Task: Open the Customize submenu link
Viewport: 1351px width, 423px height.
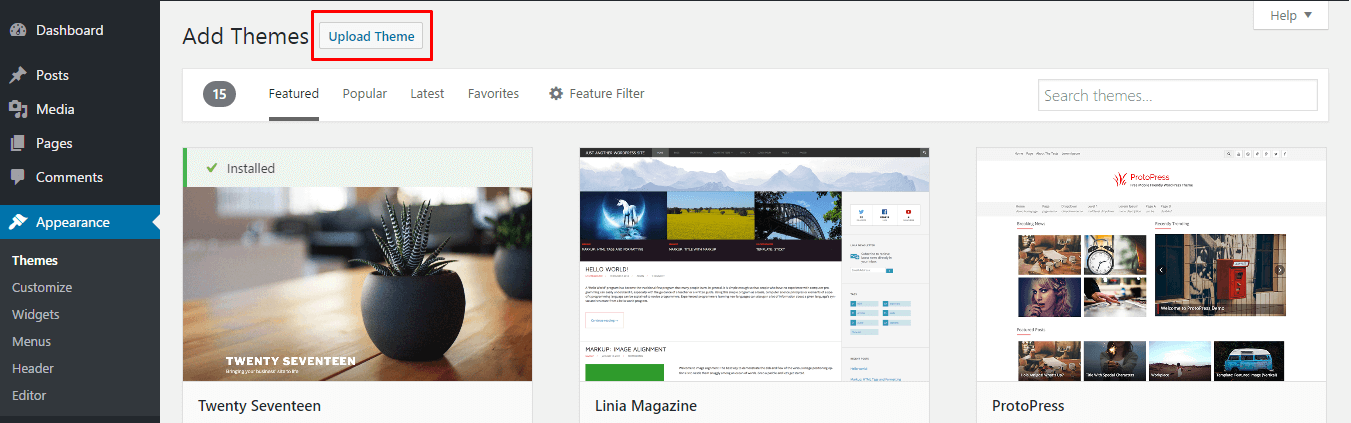Action: pos(42,287)
